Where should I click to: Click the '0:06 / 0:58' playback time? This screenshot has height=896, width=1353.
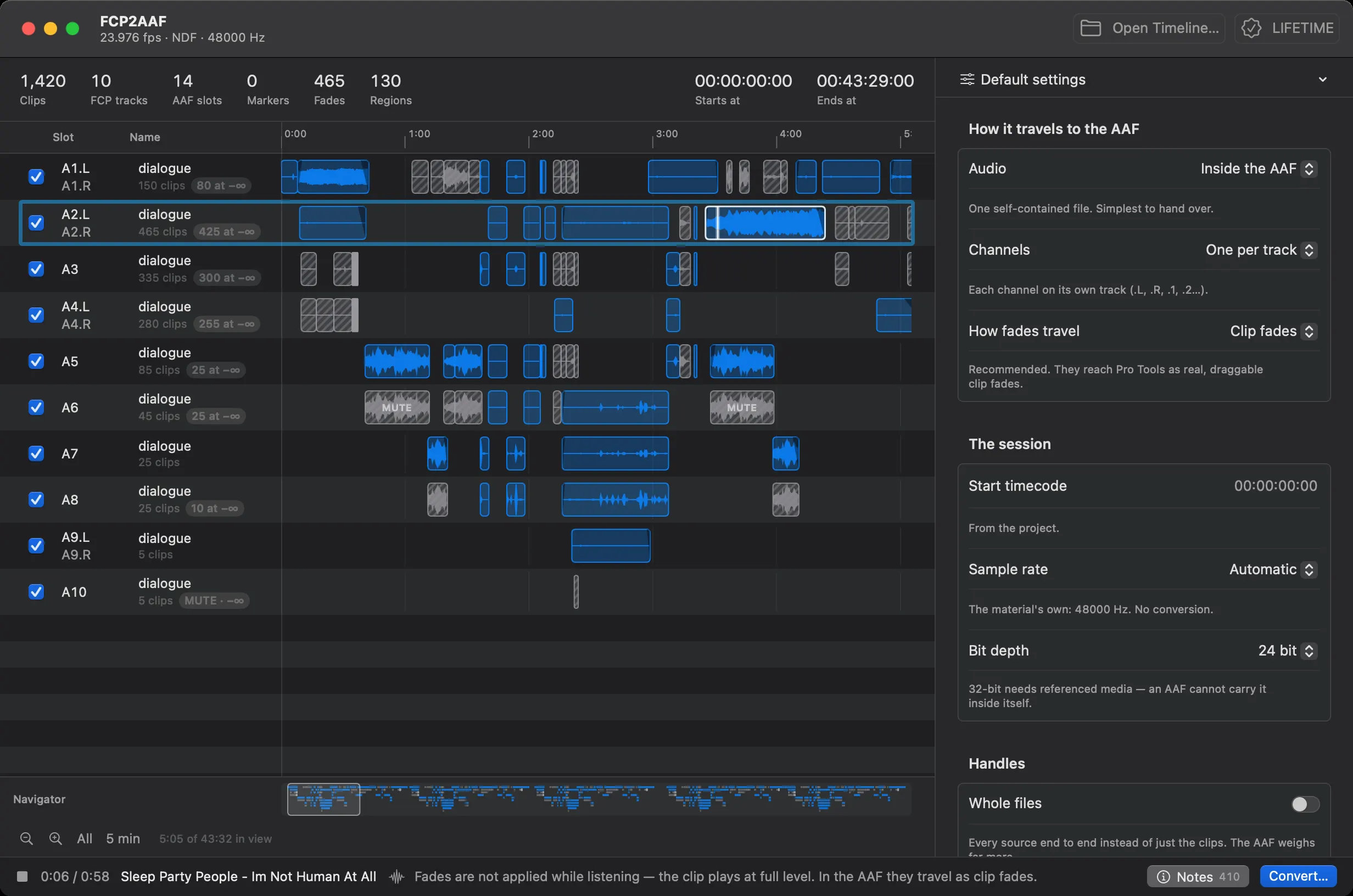point(75,876)
